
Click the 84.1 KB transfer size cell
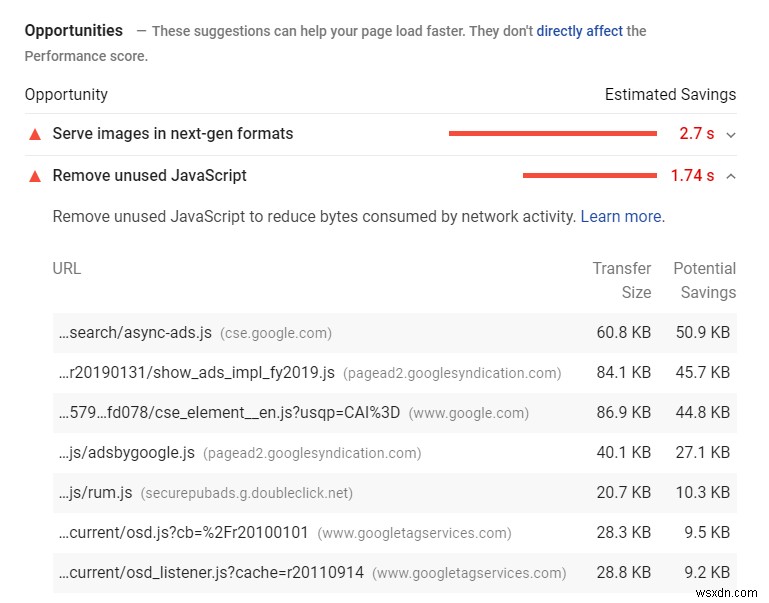point(623,373)
